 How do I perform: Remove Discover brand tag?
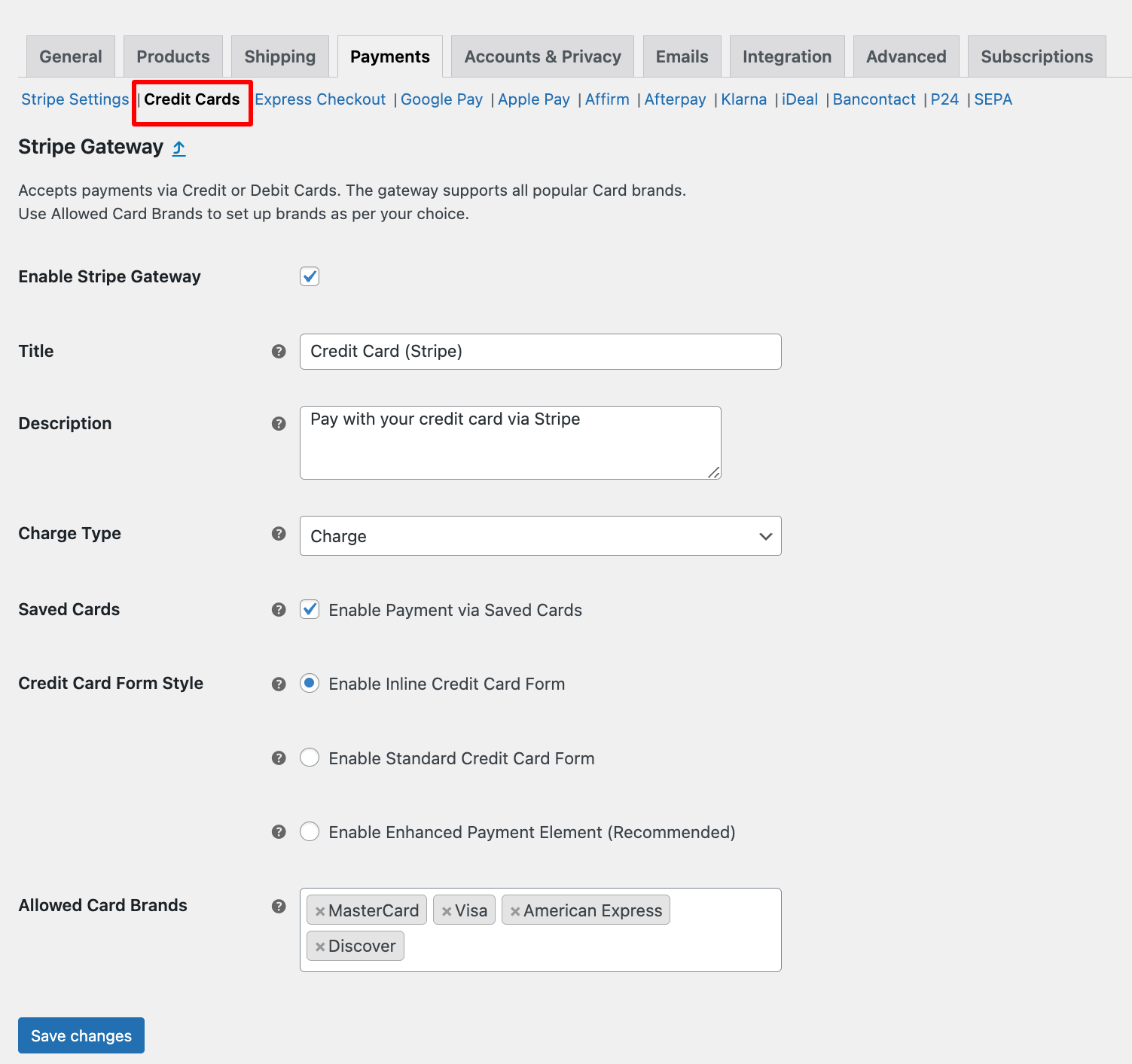coord(320,947)
